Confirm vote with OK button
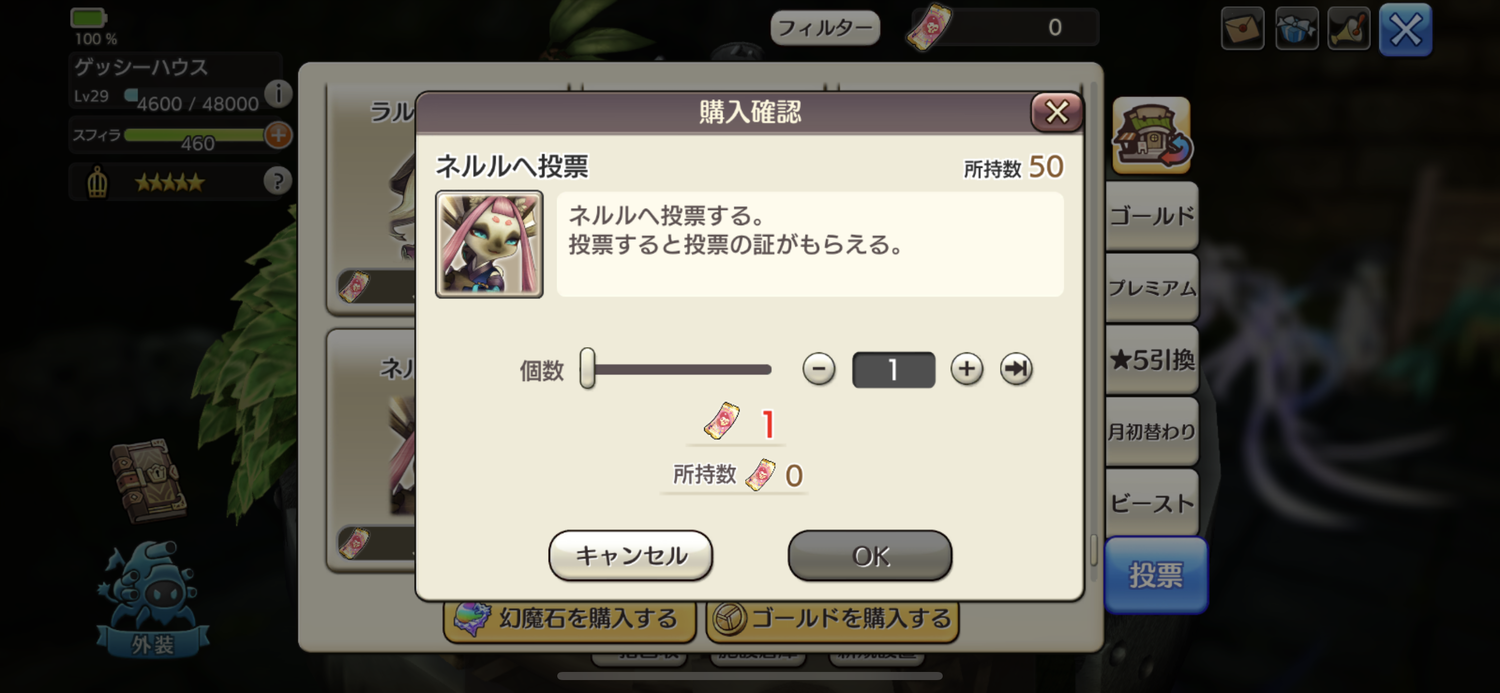Screen dimensions: 1500x693 tap(870, 556)
